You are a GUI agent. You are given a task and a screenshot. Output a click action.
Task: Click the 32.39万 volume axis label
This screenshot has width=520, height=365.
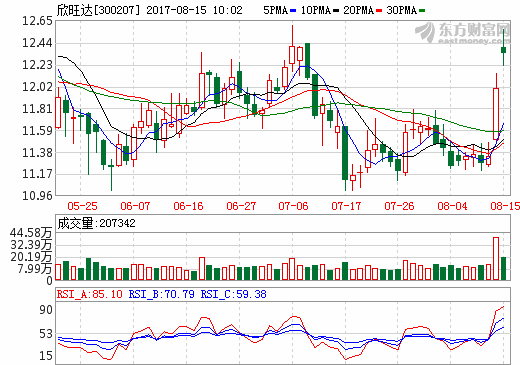coord(31,245)
